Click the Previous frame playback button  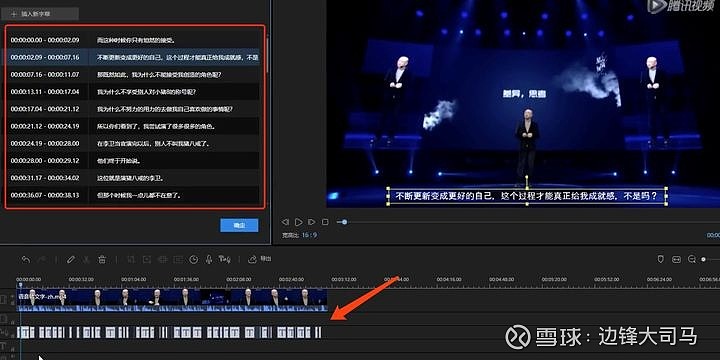[285, 222]
